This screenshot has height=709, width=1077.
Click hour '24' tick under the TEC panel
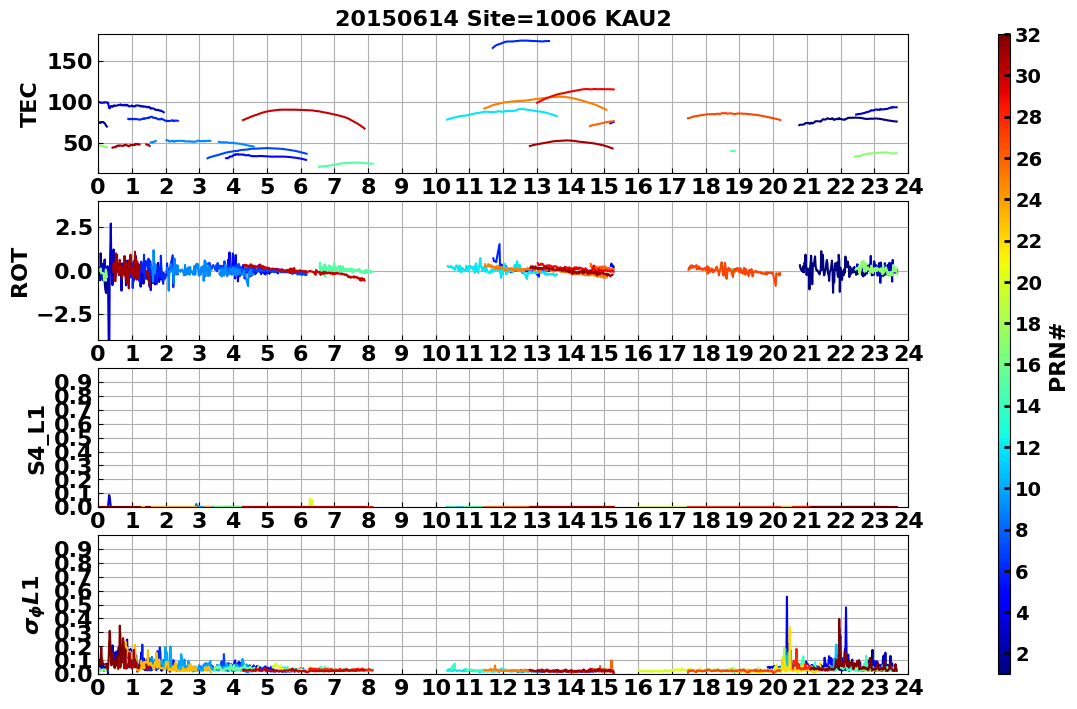click(909, 186)
